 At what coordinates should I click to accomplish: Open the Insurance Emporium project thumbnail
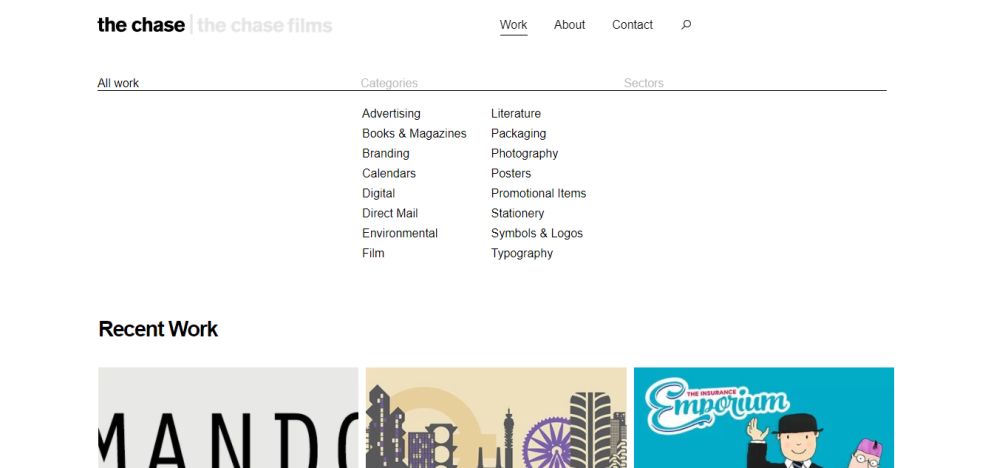[764, 418]
